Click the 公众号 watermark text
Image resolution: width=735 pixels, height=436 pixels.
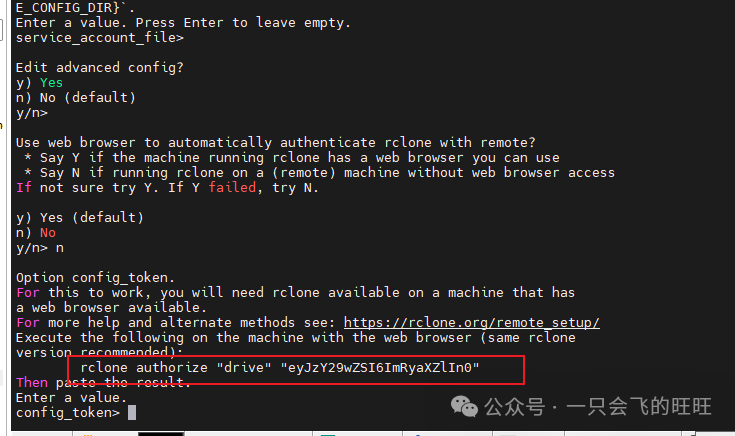(514, 406)
